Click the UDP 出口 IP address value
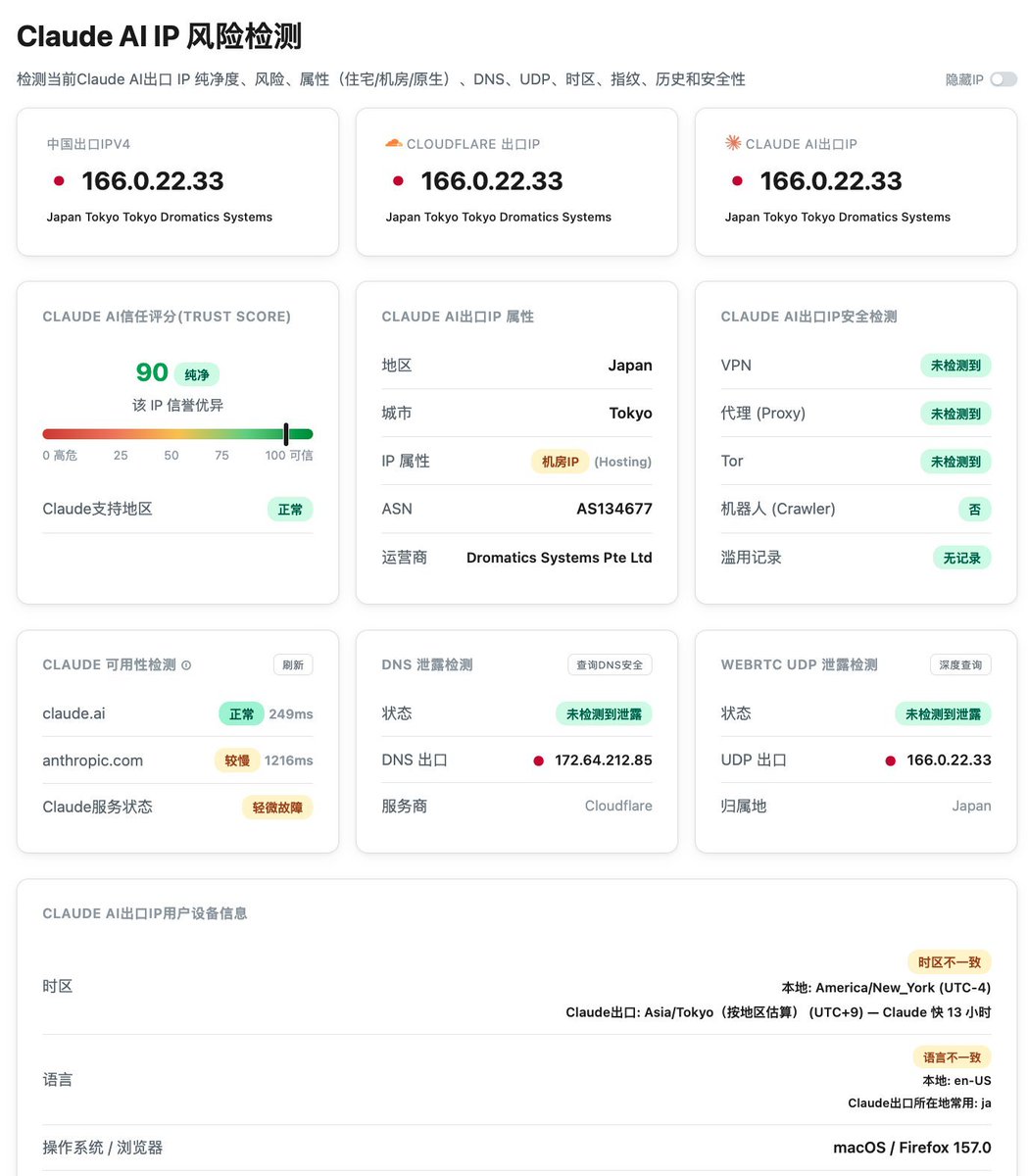 click(x=949, y=760)
